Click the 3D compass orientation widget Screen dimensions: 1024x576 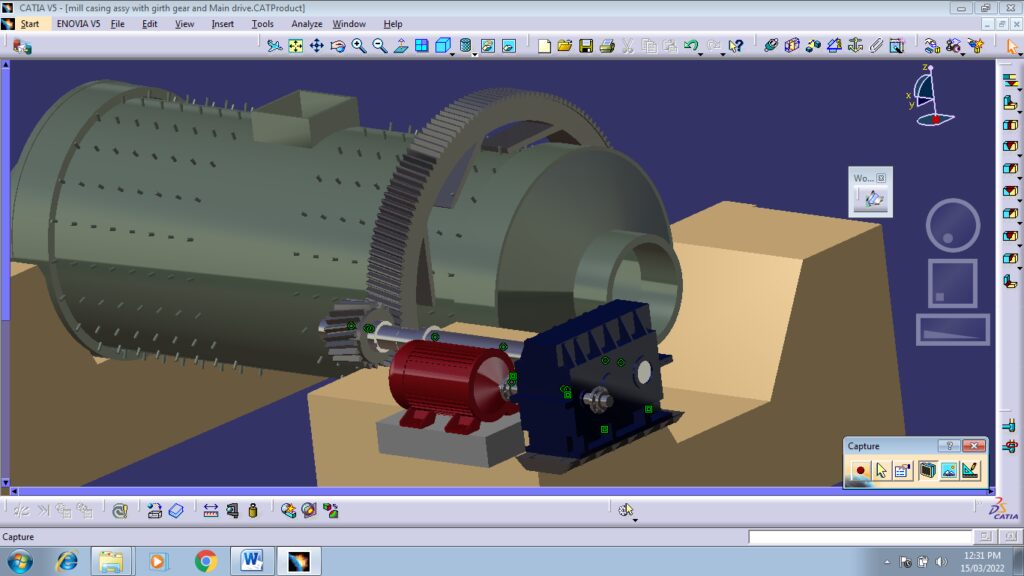[x=927, y=97]
